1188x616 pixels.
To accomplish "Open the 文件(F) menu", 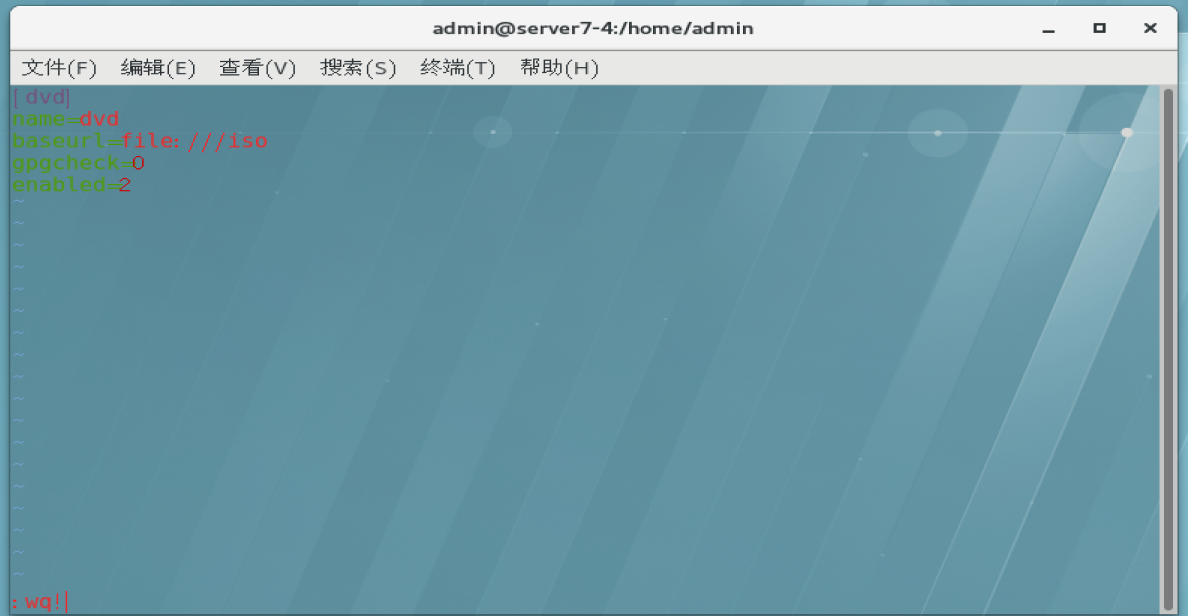I will pos(59,68).
